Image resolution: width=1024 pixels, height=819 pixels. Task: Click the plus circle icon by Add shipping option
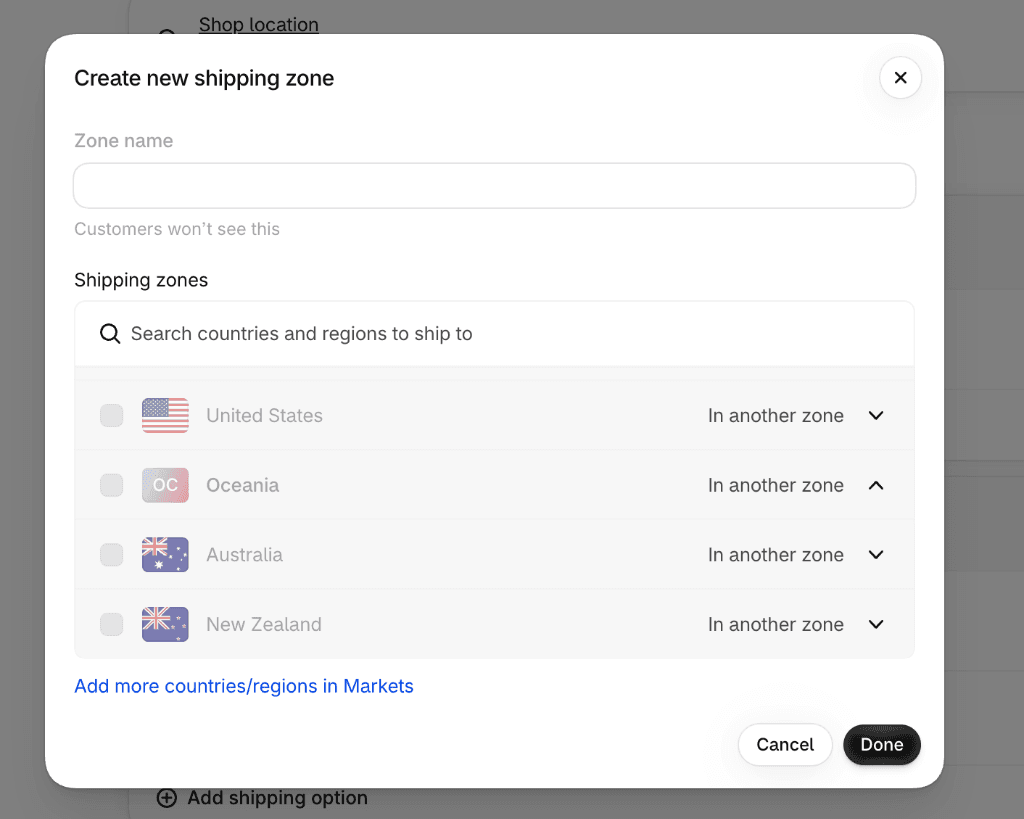167,798
